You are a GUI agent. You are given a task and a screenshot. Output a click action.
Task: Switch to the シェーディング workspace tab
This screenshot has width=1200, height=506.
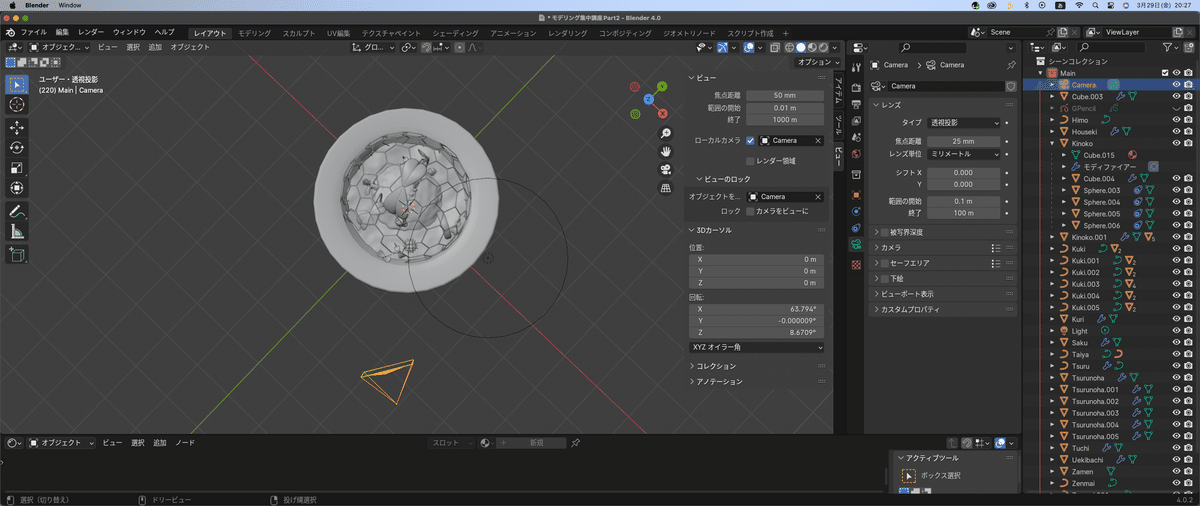455,33
